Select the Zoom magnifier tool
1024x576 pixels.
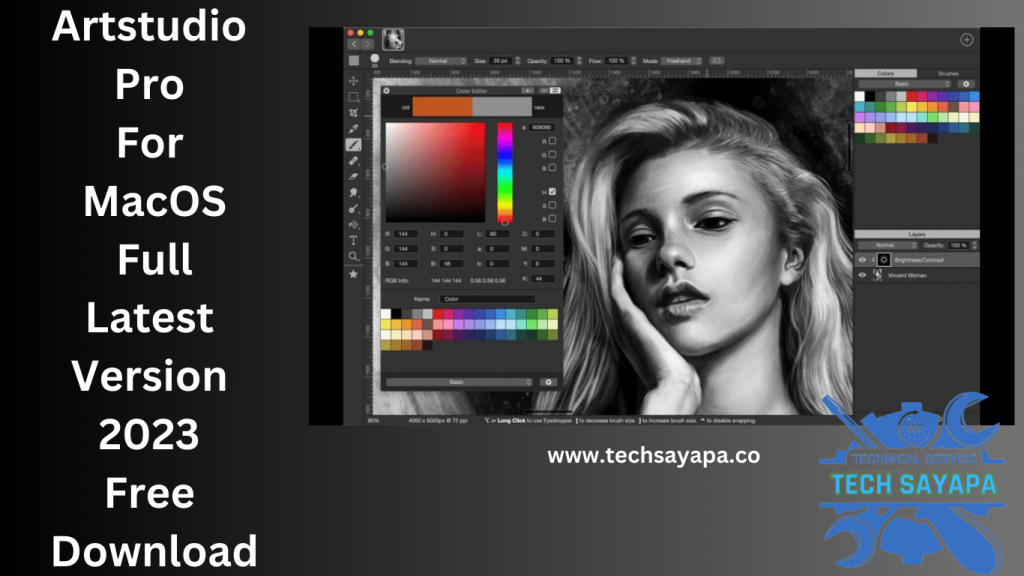click(x=353, y=257)
